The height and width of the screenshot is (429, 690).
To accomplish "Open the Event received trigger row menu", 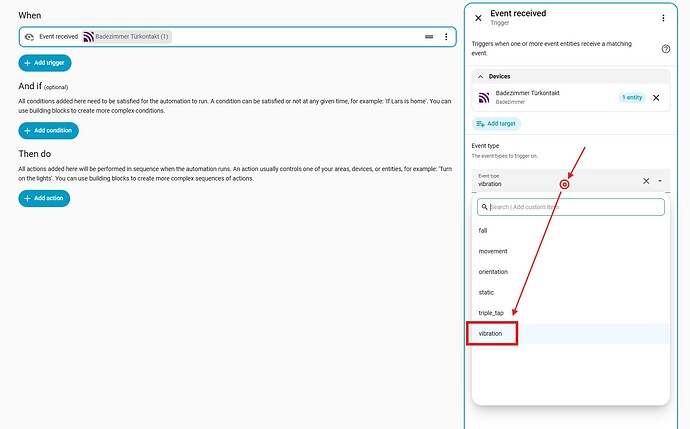I will coord(446,37).
